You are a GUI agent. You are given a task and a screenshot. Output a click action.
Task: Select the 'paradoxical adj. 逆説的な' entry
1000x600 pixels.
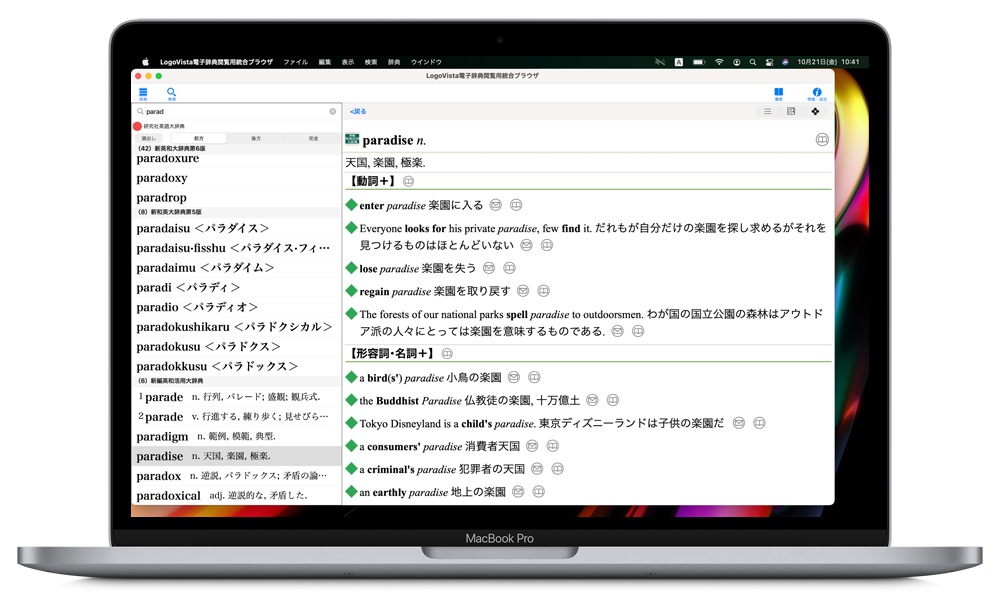pyautogui.click(x=236, y=496)
